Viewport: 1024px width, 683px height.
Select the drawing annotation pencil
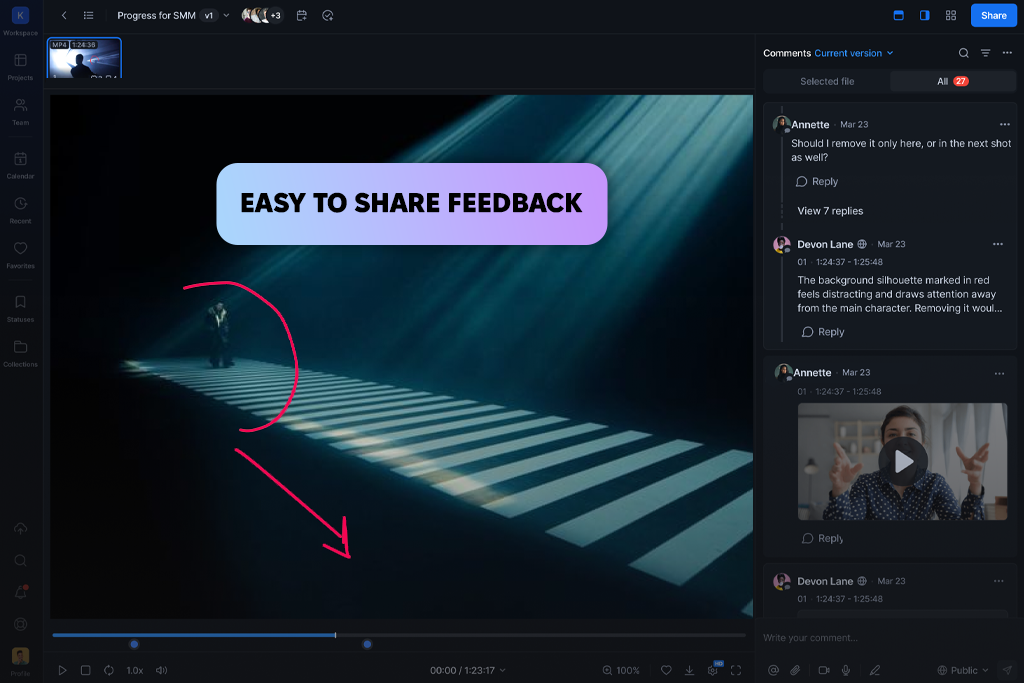874,670
